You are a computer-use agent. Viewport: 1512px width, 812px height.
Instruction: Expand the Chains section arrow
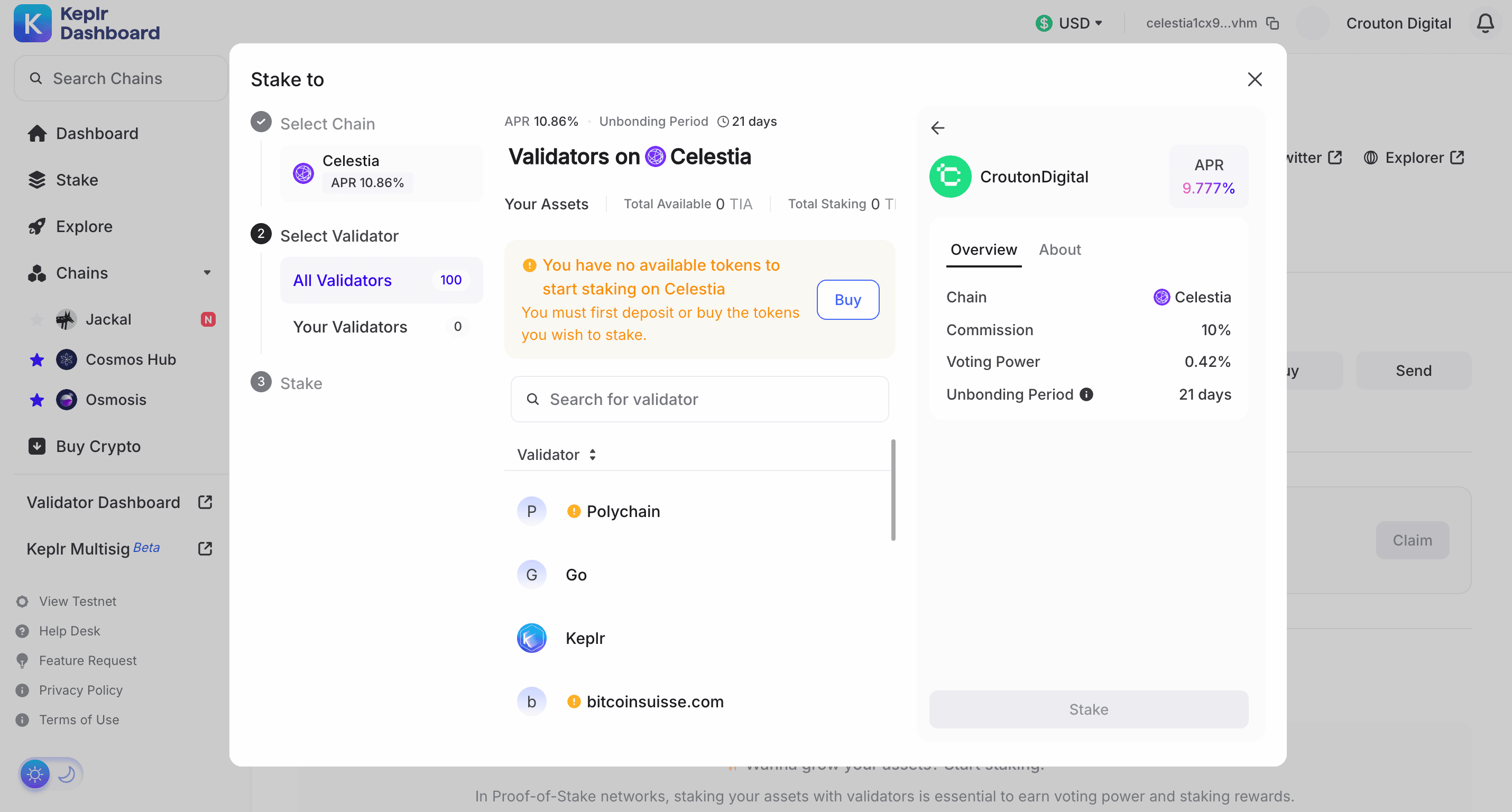coord(207,272)
